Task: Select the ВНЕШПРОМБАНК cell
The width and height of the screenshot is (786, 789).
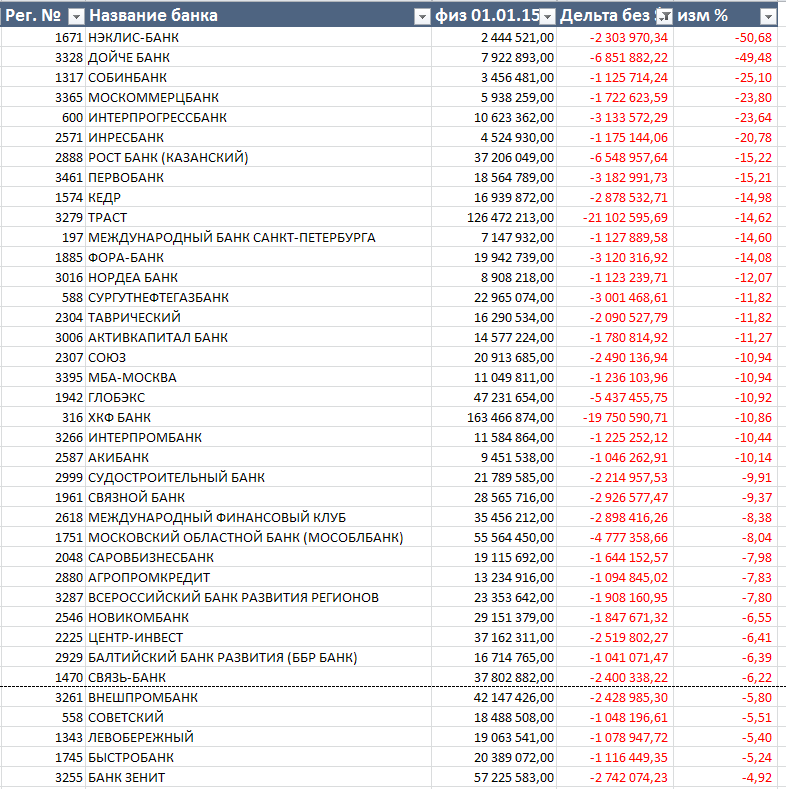Action: [x=258, y=697]
